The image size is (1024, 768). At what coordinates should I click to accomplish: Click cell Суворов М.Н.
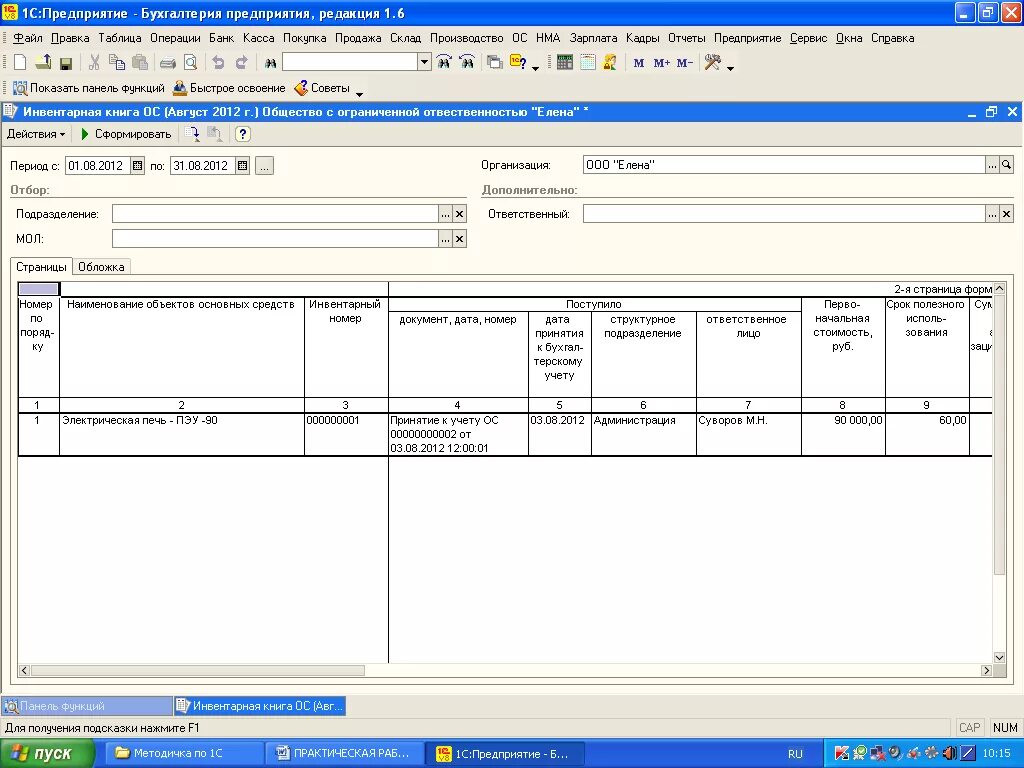click(748, 434)
